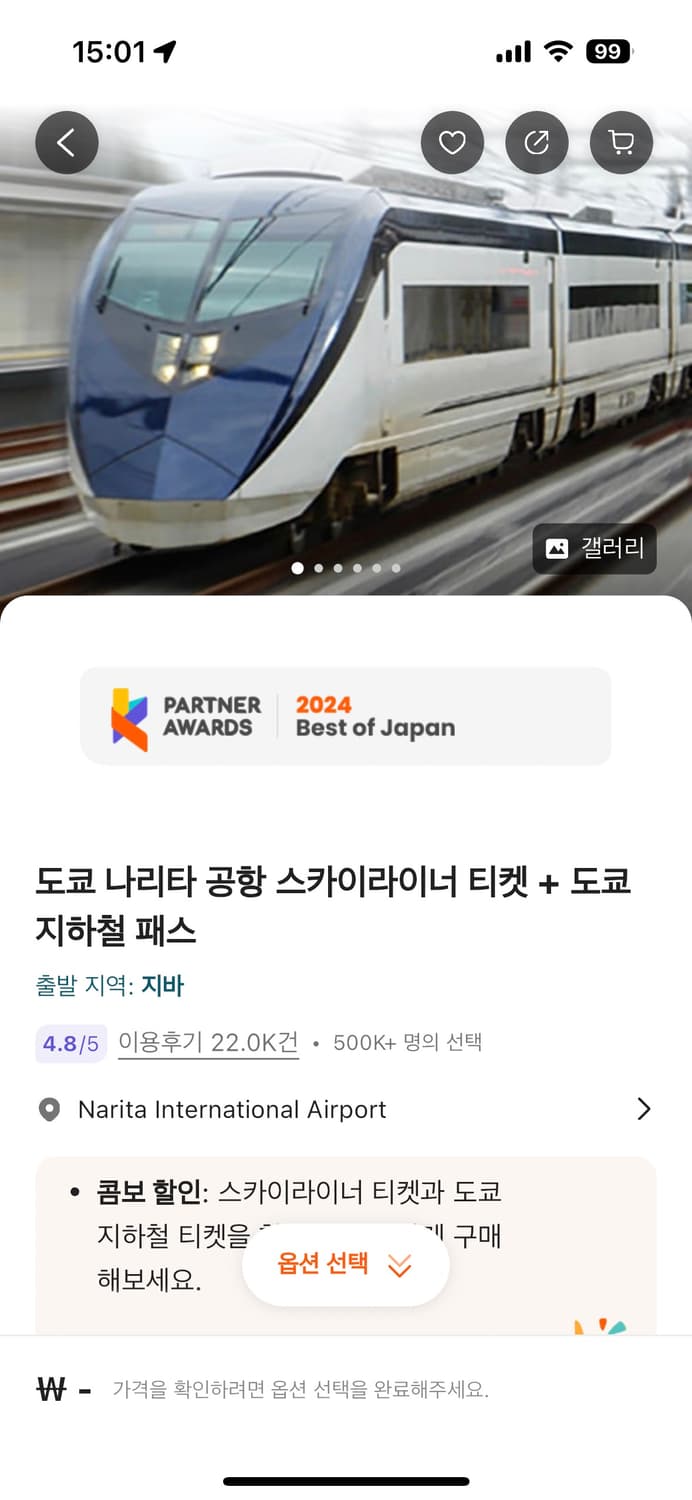Tap the map pin location icon

(49, 1110)
